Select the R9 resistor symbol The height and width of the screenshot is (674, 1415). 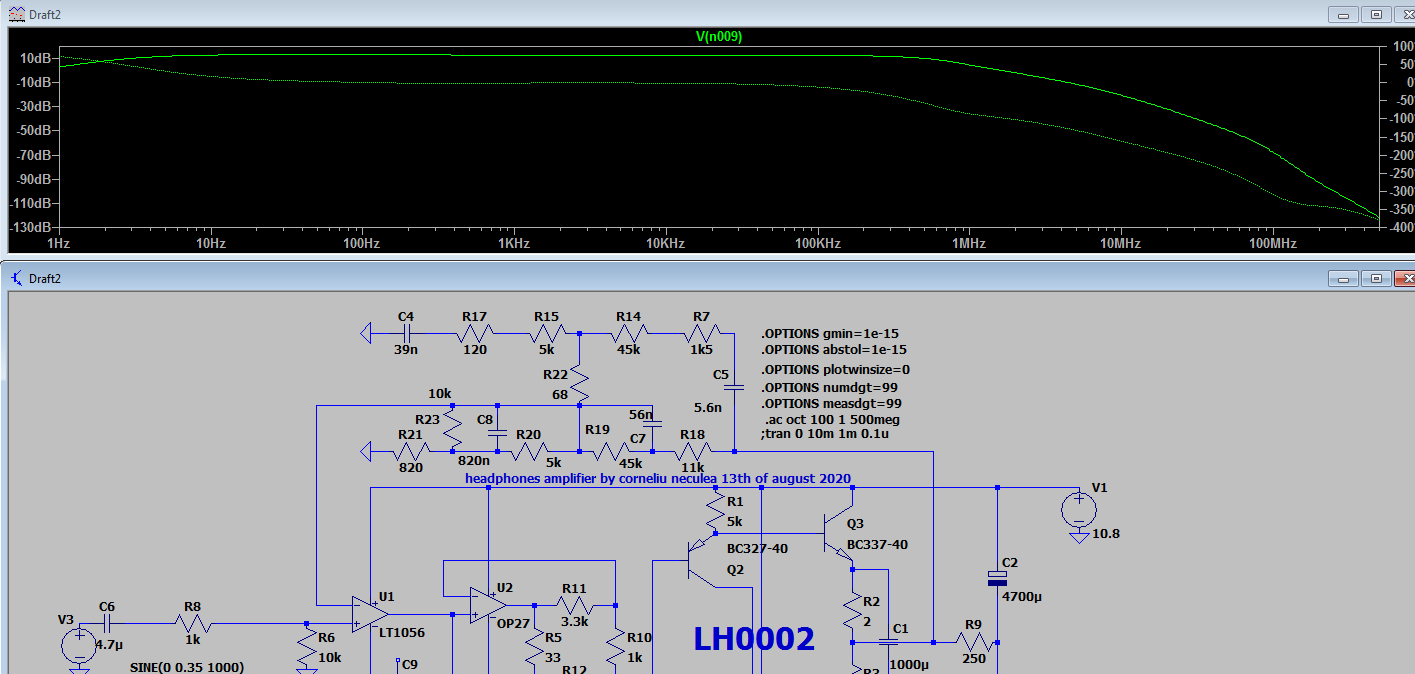coord(973,642)
